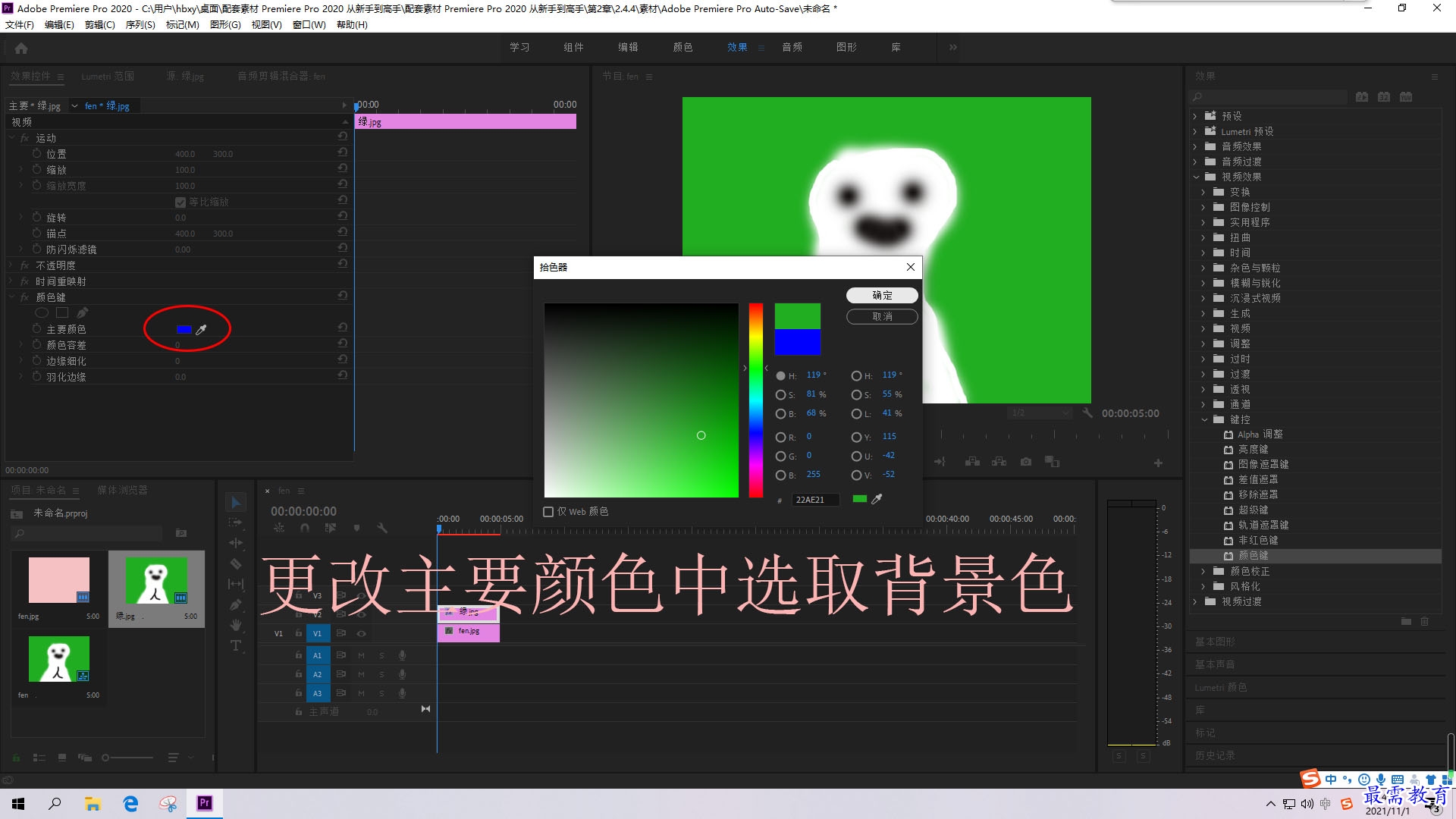Select the Pen tool in tools panel
Viewport: 1456px width, 819px height.
(x=236, y=604)
